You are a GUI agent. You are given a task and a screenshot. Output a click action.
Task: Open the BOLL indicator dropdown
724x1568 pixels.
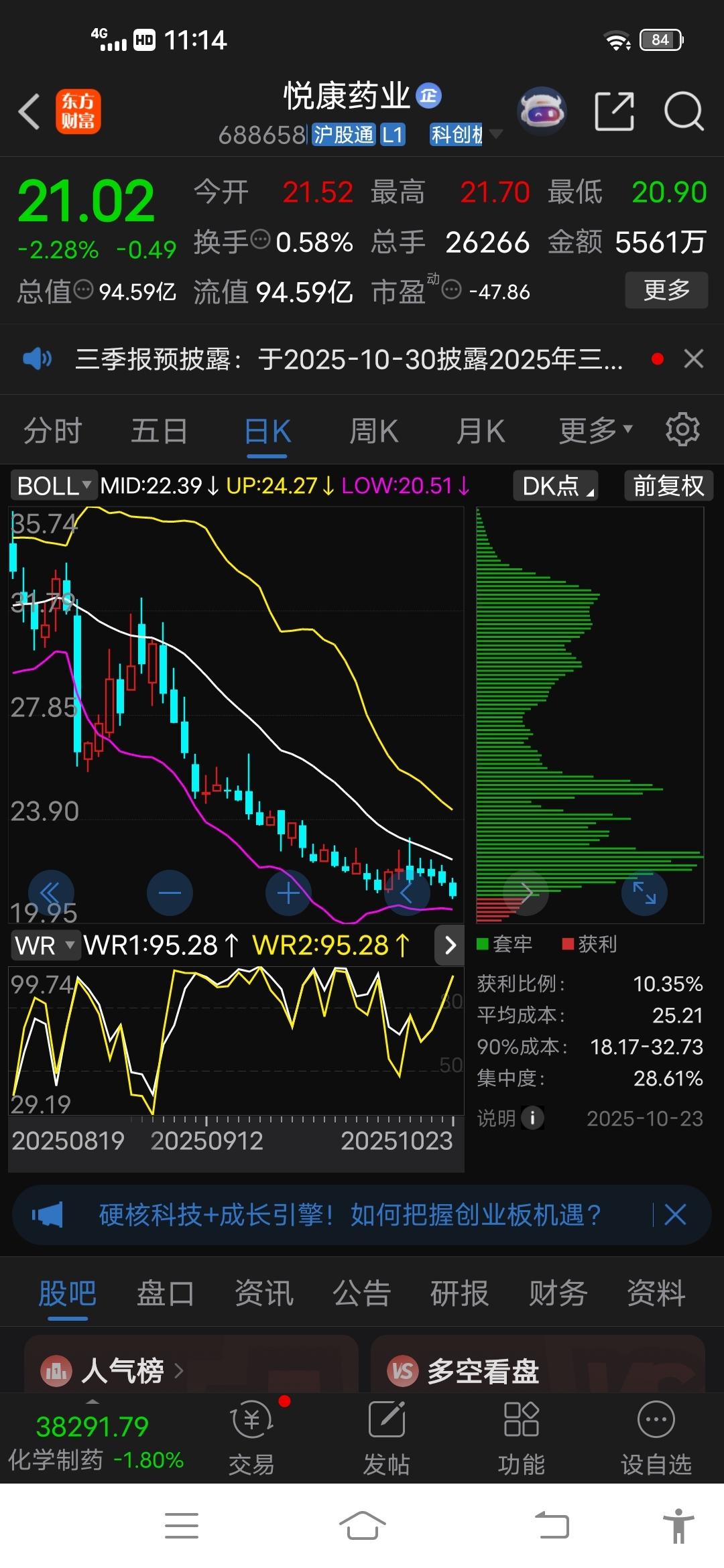(x=54, y=486)
